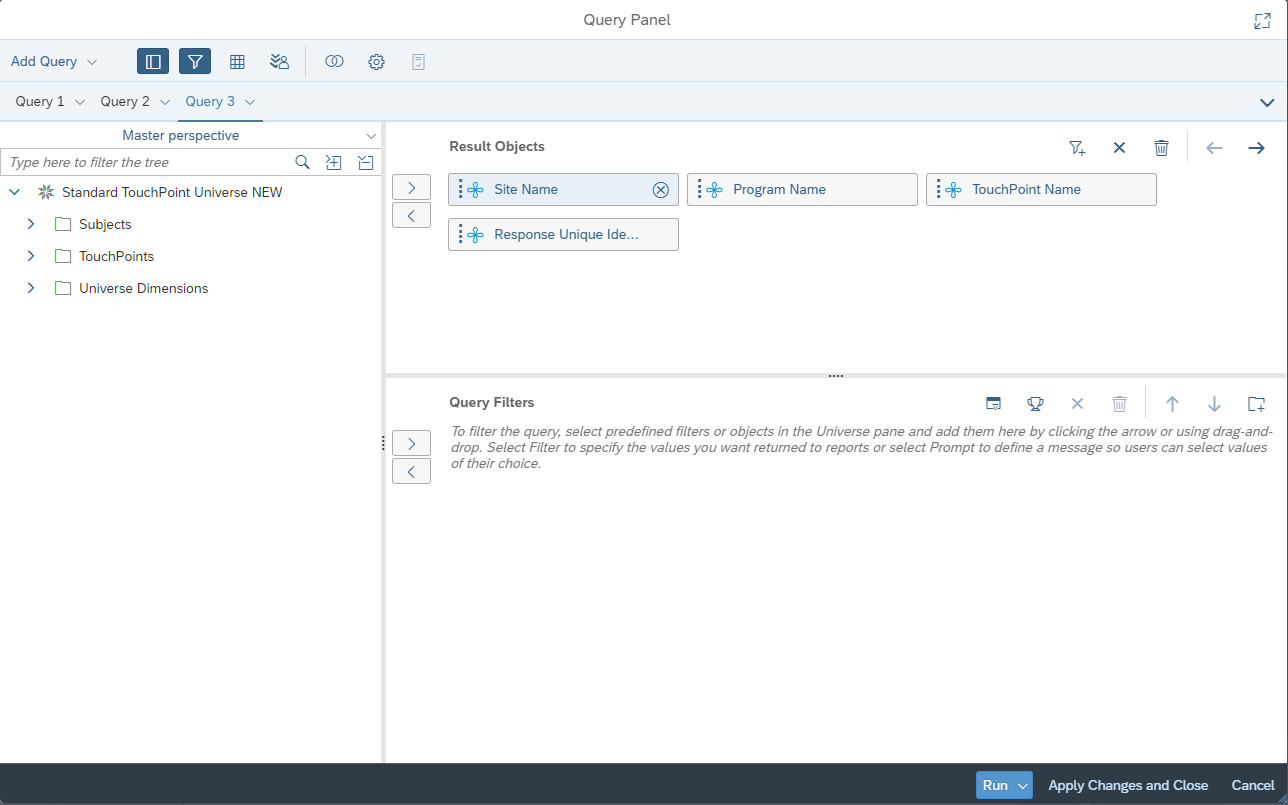Expand all tree nodes icon
The width and height of the screenshot is (1288, 805).
click(x=334, y=162)
